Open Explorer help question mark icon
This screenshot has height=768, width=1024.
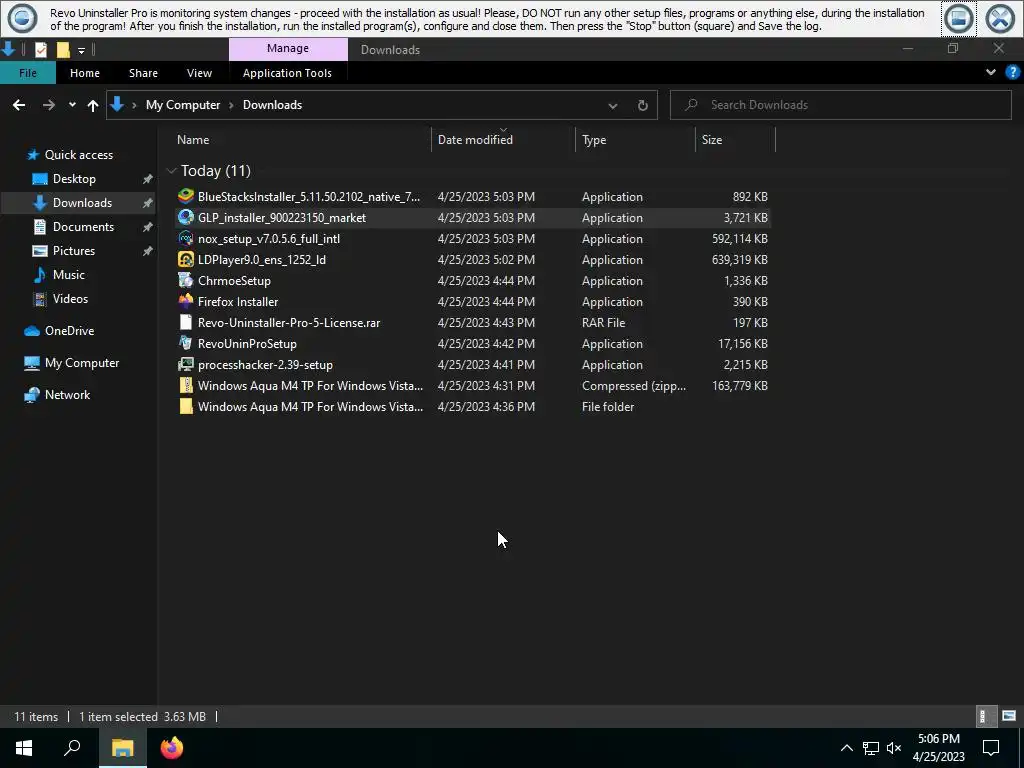click(x=1012, y=72)
